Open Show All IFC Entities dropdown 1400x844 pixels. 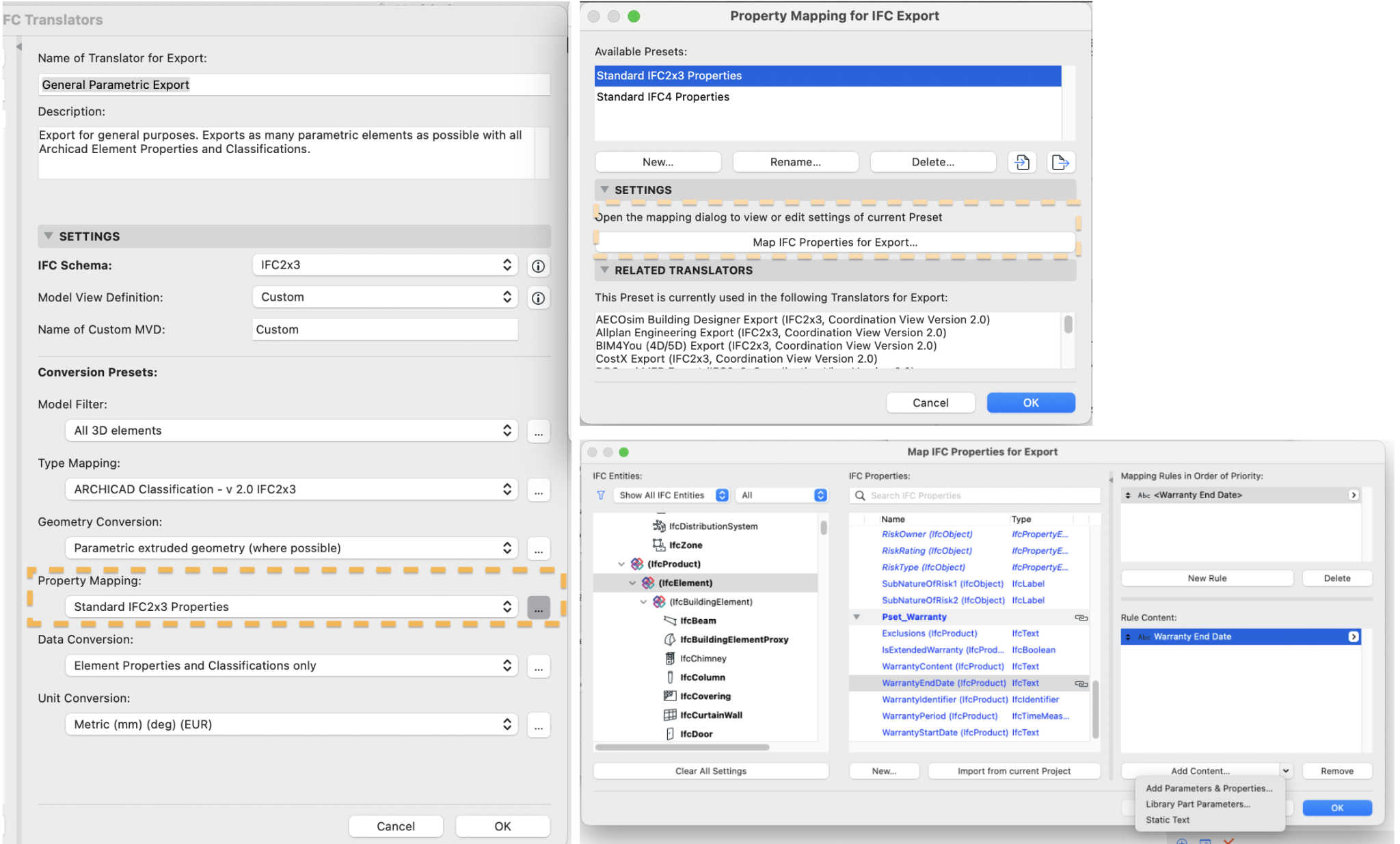click(x=673, y=495)
